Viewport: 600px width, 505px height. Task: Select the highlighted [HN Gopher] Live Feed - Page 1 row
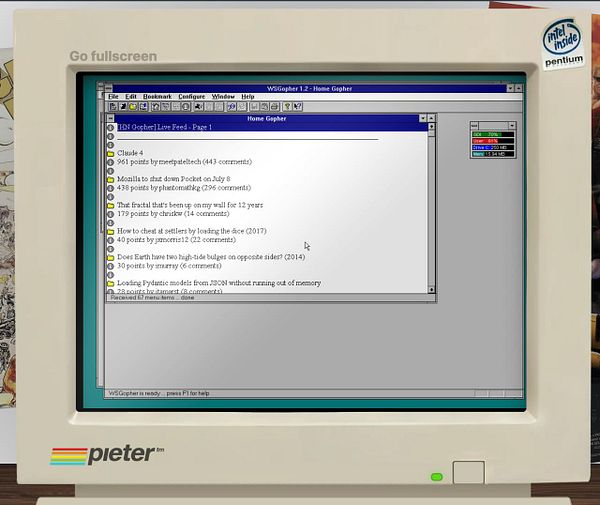(x=271, y=127)
